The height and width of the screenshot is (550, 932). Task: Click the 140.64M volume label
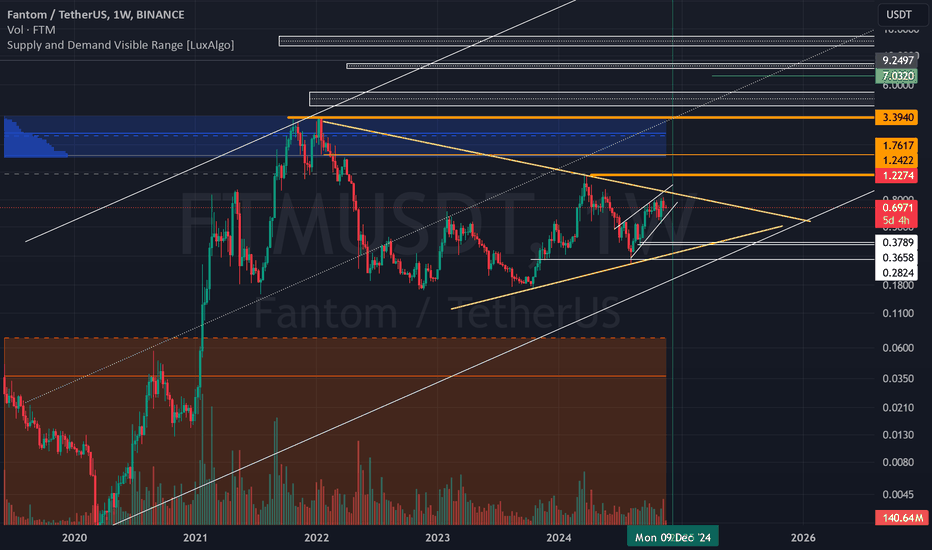(x=902, y=518)
